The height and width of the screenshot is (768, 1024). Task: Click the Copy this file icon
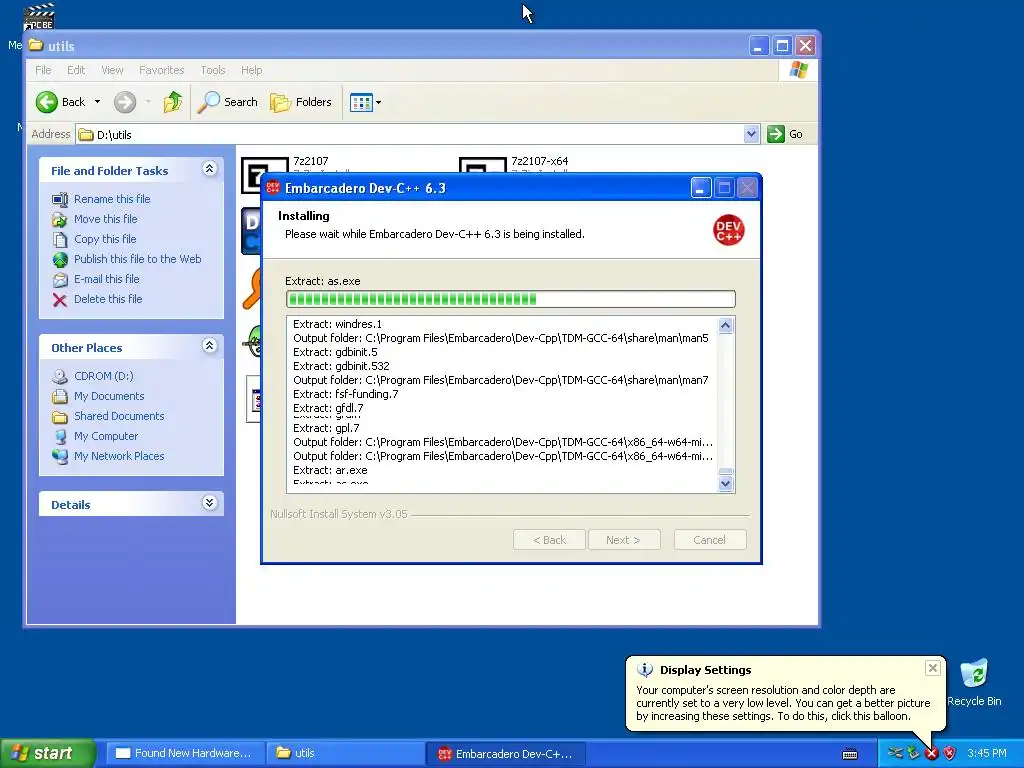click(60, 240)
